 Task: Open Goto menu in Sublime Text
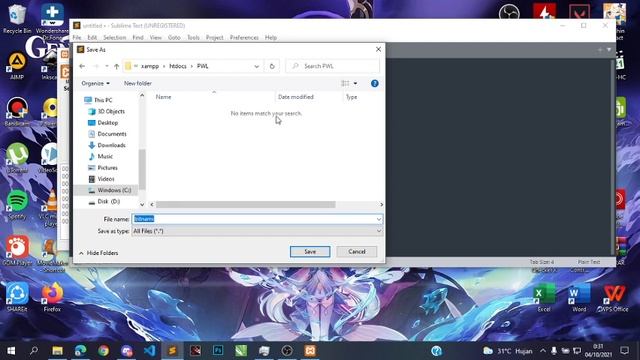(x=174, y=38)
